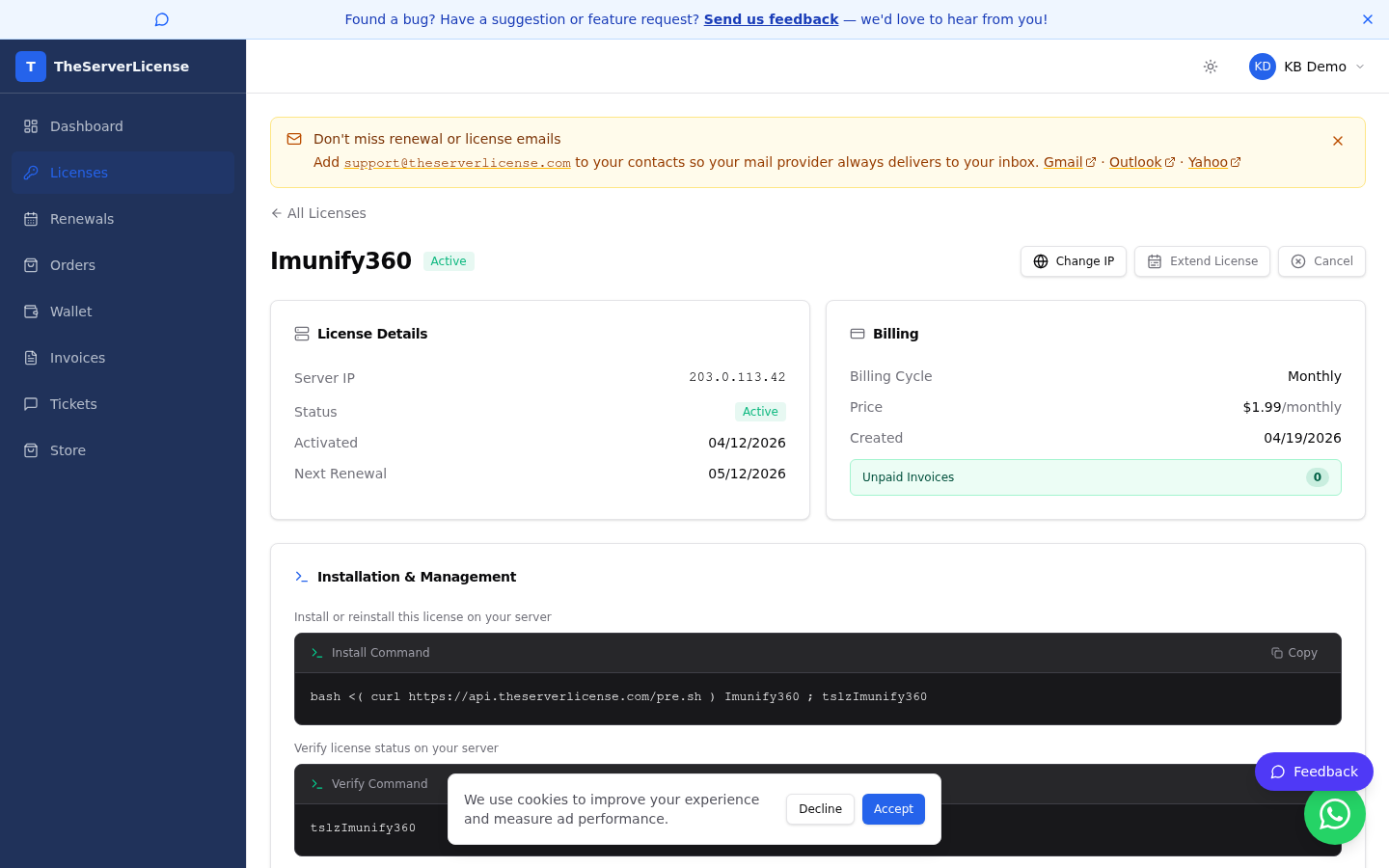Click the chat bubble icon in top banner
This screenshot has width=1389, height=868.
click(x=162, y=19)
